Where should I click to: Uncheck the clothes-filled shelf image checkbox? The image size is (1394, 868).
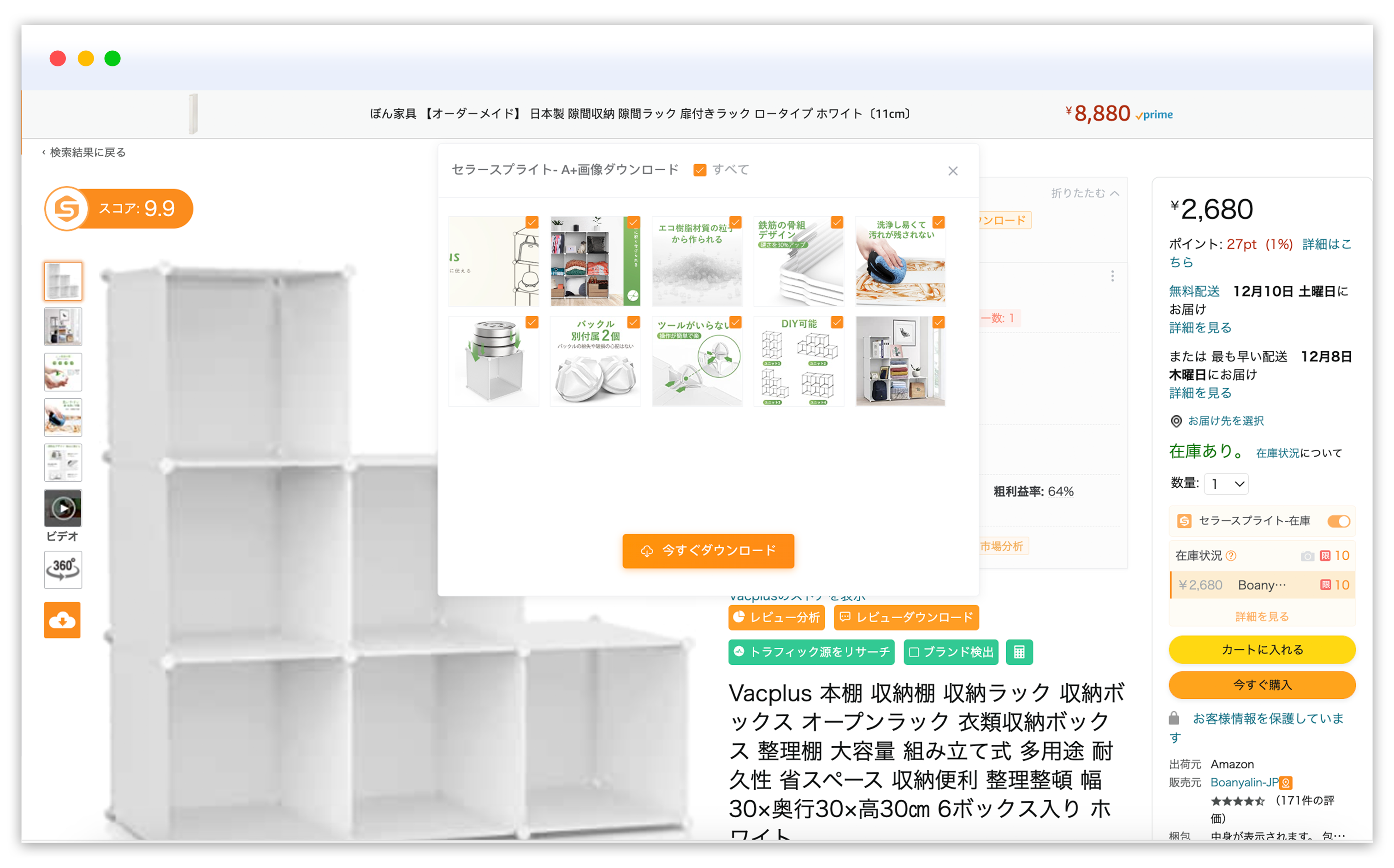tap(634, 222)
